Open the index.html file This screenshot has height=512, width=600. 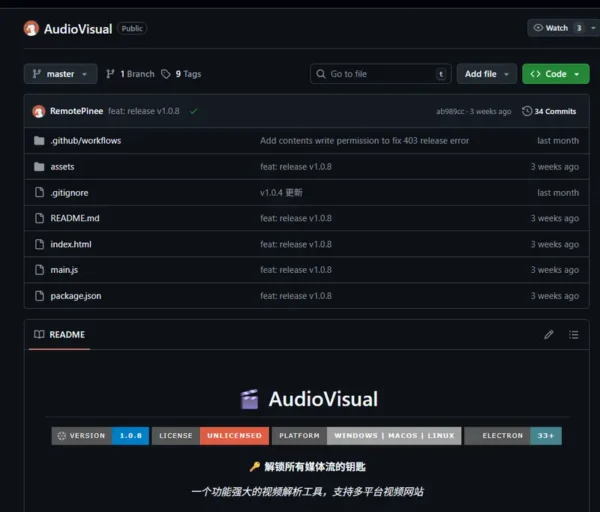click(x=71, y=244)
